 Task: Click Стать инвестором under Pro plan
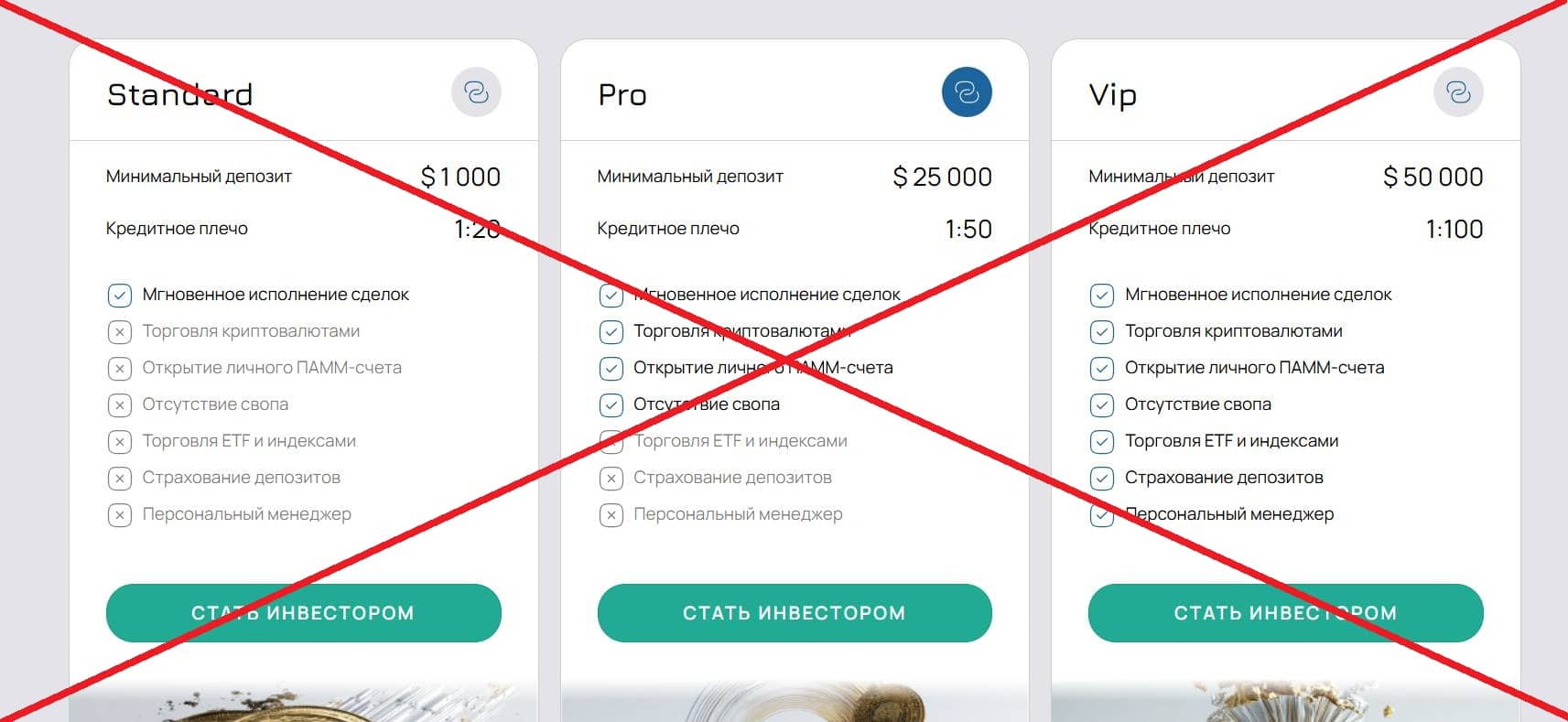[795, 613]
